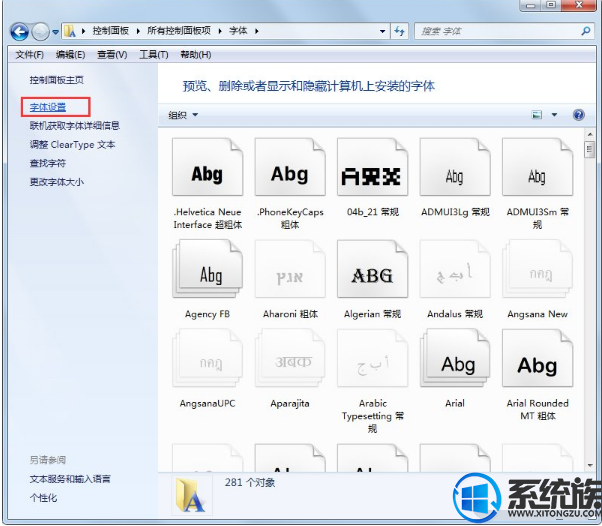Viewport: 602px width, 526px height.
Task: Open the 字体设置 link
Action: tap(48, 107)
